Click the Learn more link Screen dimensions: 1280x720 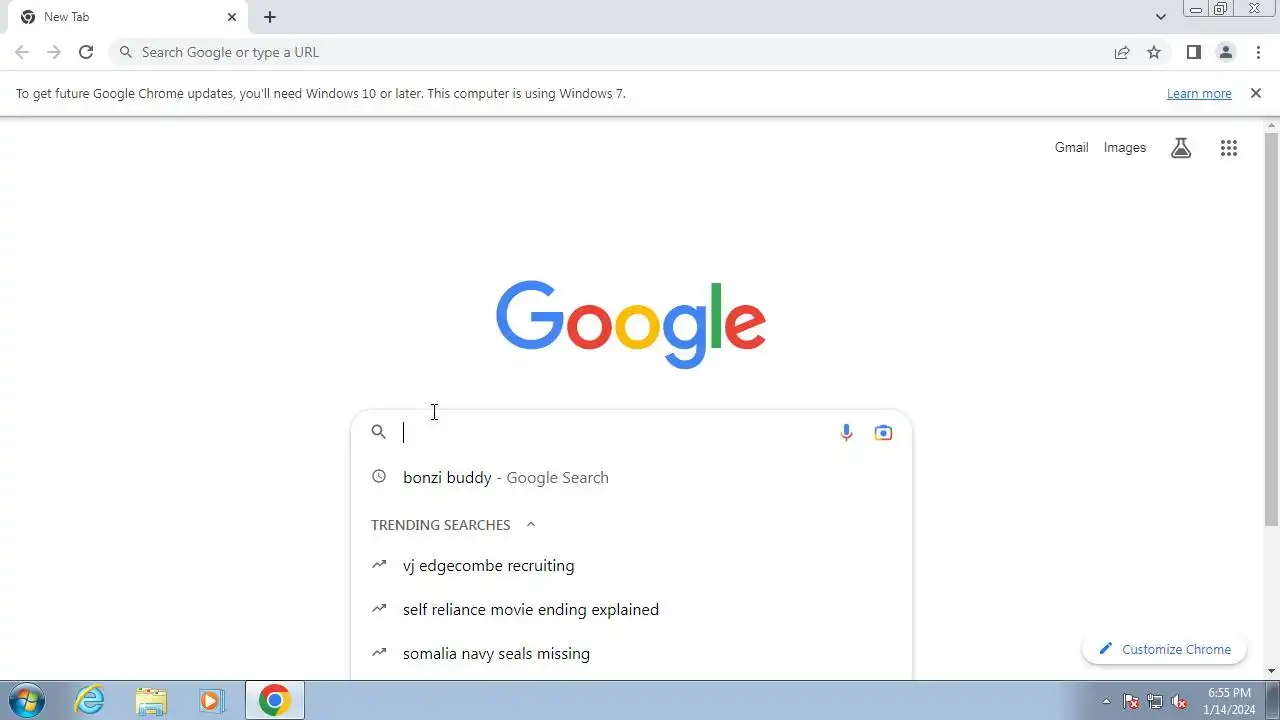click(1199, 93)
